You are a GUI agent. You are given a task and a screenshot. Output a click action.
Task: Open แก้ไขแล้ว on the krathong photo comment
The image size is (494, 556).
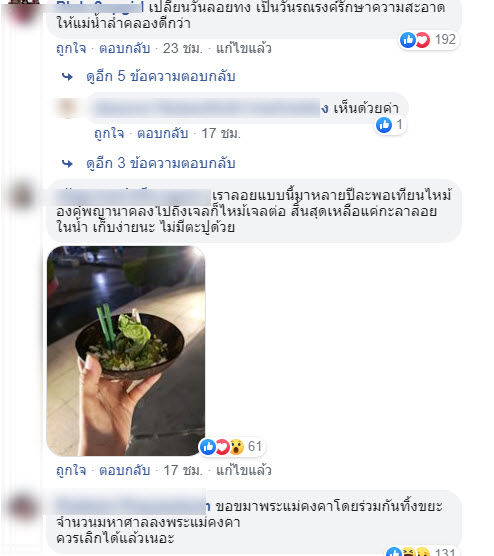244,471
